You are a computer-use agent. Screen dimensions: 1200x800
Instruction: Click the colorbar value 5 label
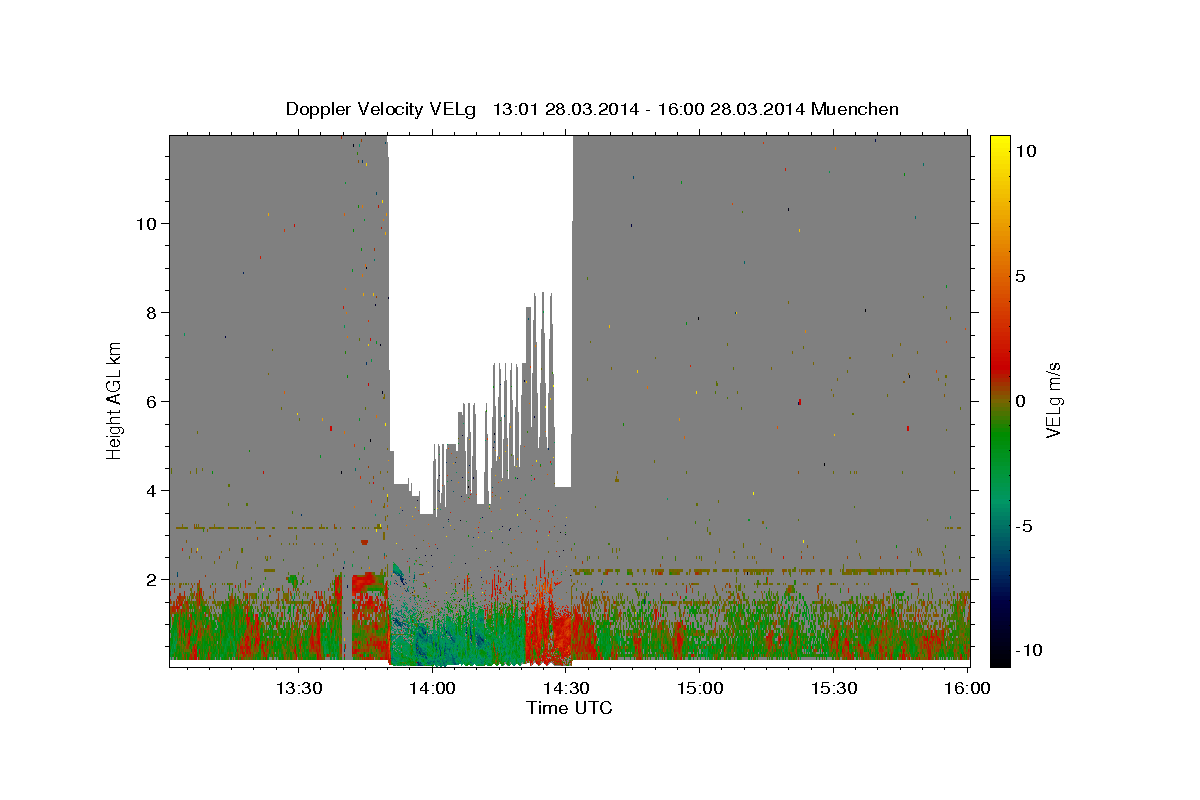[x=1020, y=276]
